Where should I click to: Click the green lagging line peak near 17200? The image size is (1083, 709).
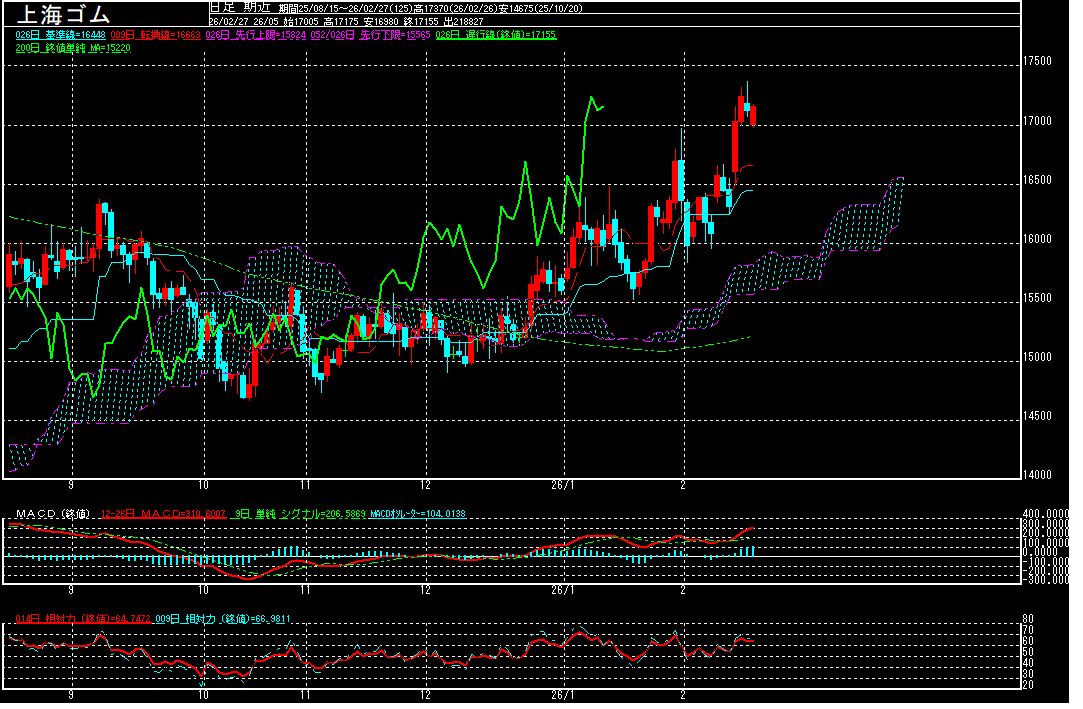click(x=592, y=98)
